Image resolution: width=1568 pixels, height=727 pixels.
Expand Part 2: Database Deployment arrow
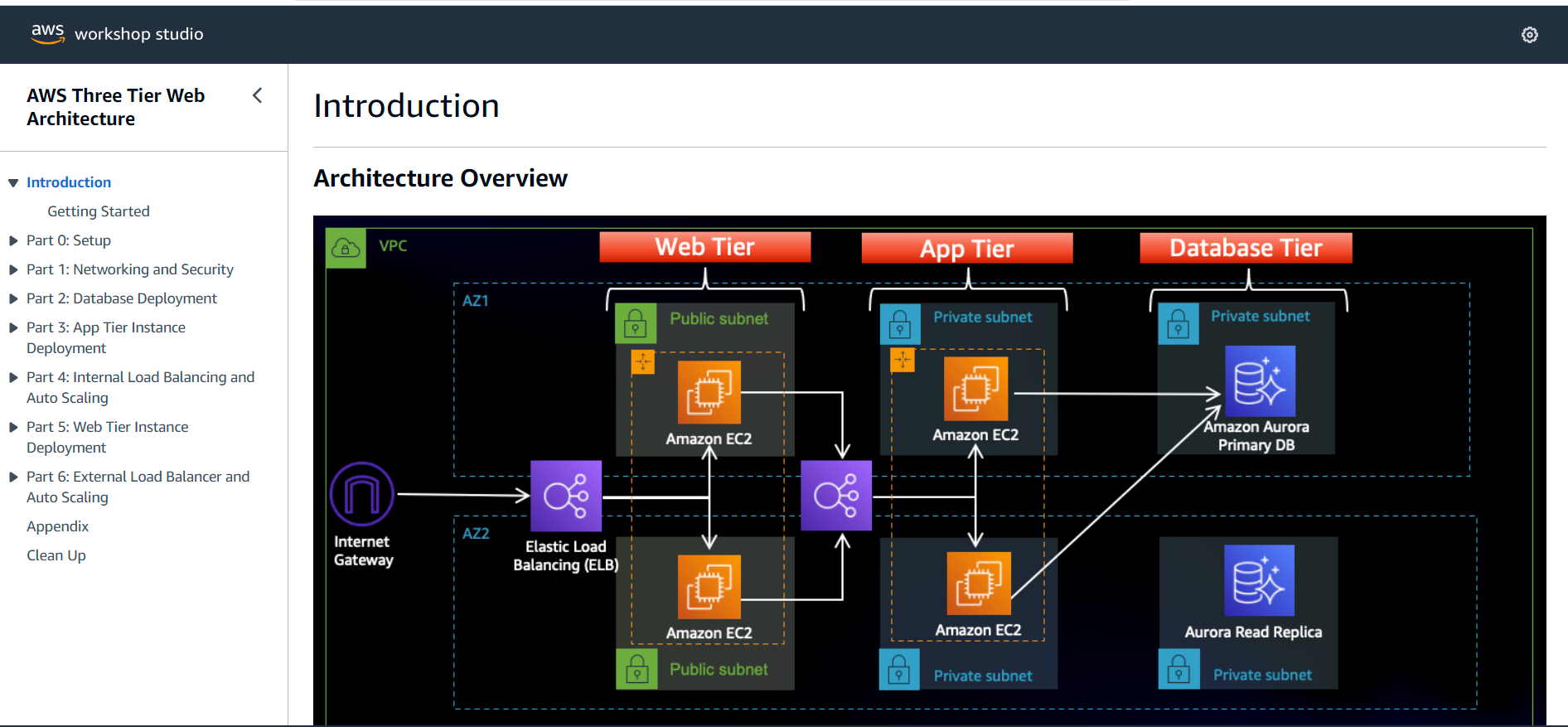[x=13, y=298]
